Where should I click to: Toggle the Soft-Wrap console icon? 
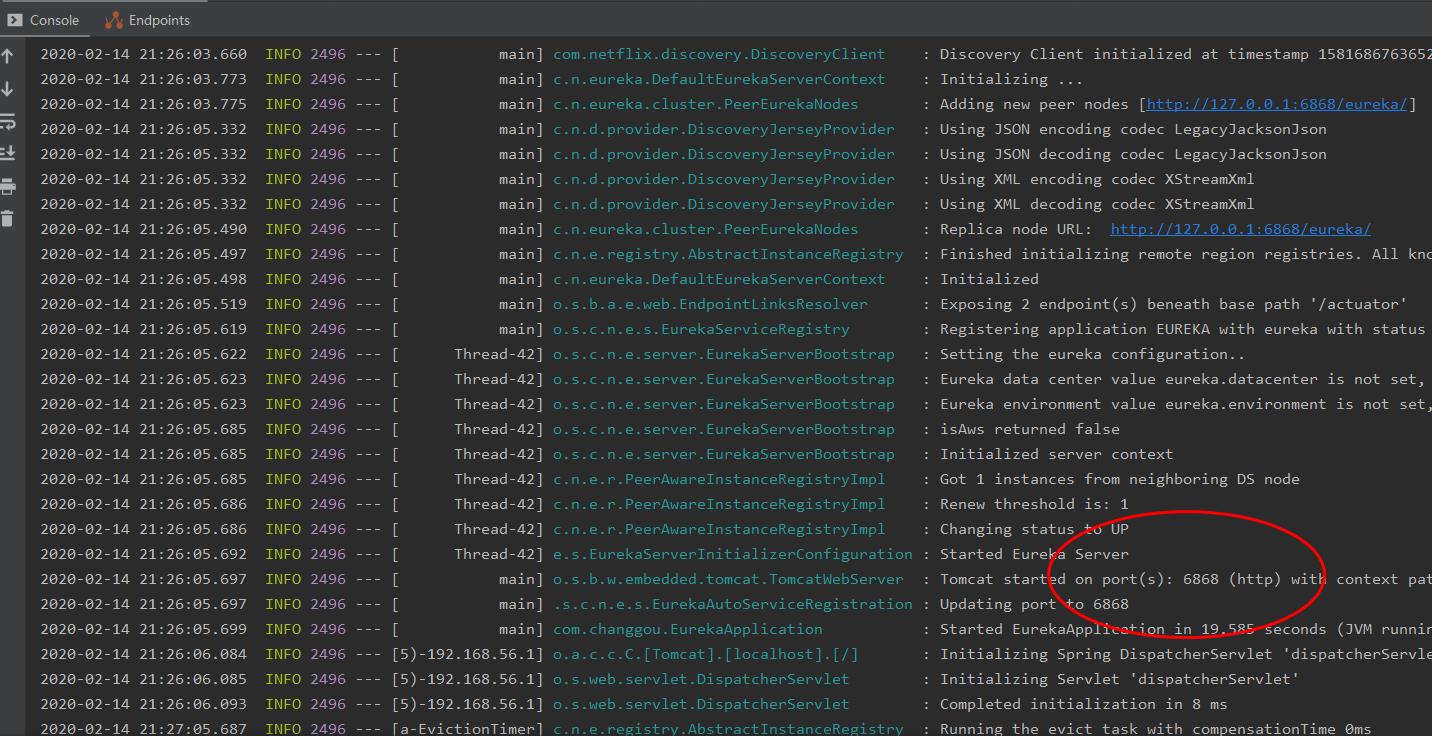point(8,121)
